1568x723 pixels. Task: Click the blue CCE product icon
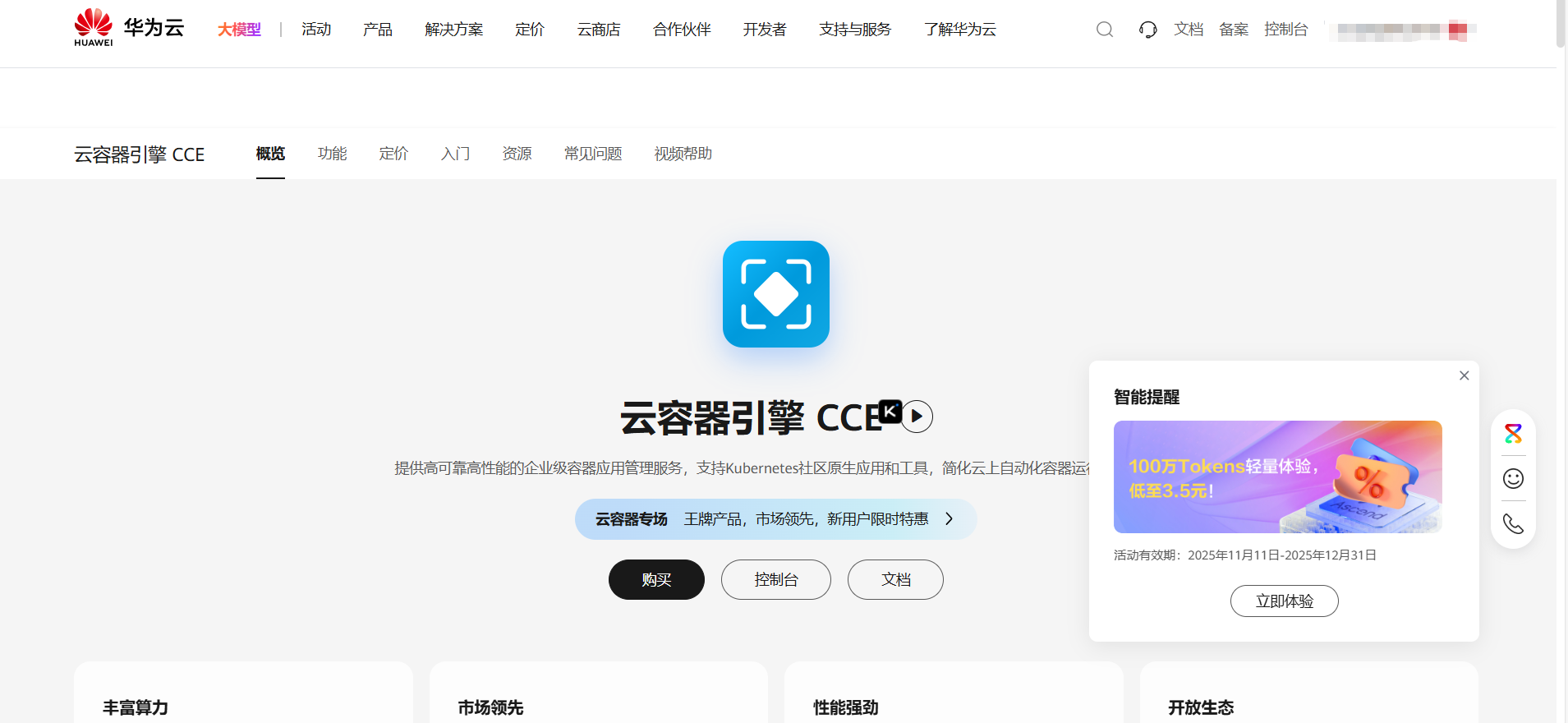[776, 294]
